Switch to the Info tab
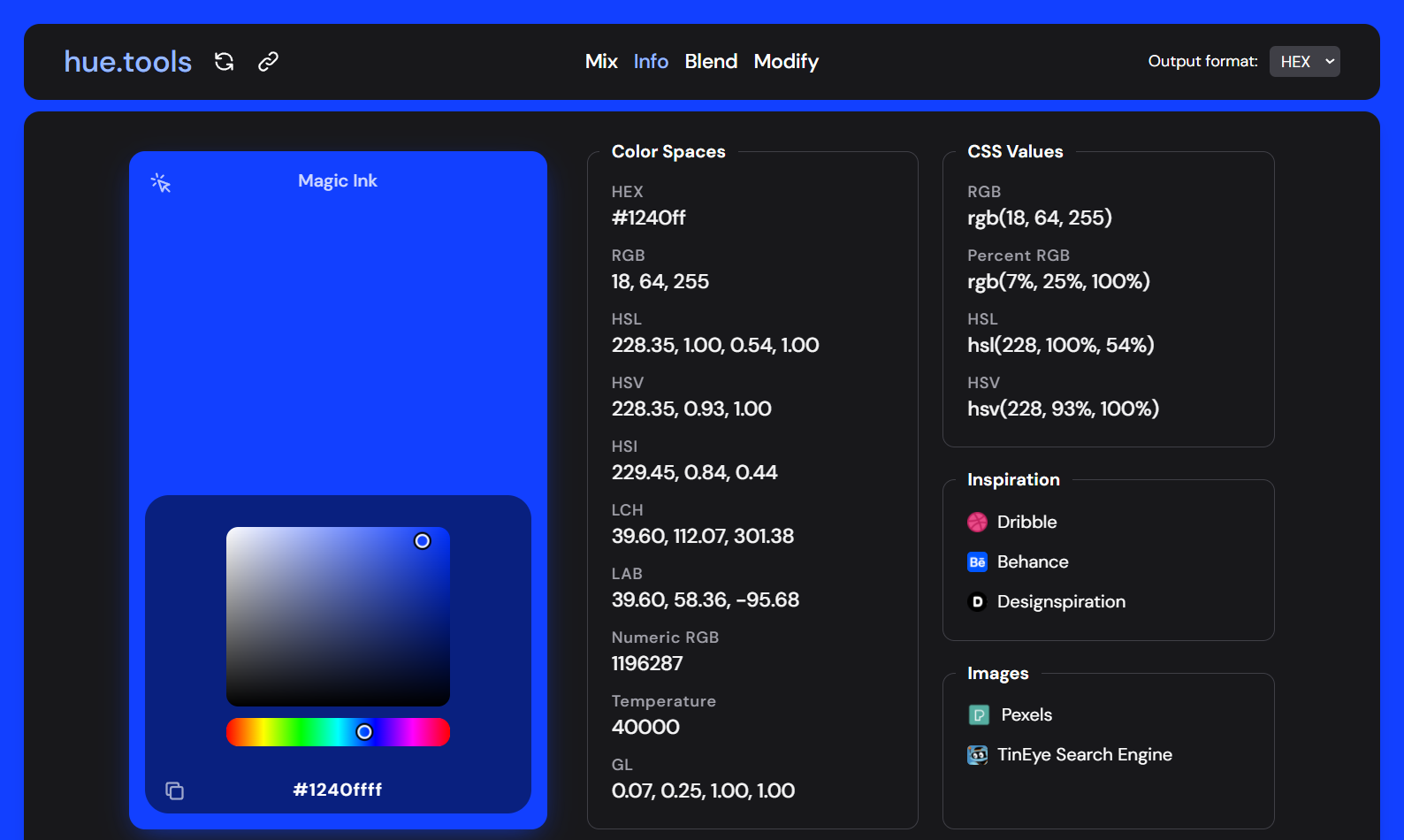The width and height of the screenshot is (1404, 840). tap(651, 61)
